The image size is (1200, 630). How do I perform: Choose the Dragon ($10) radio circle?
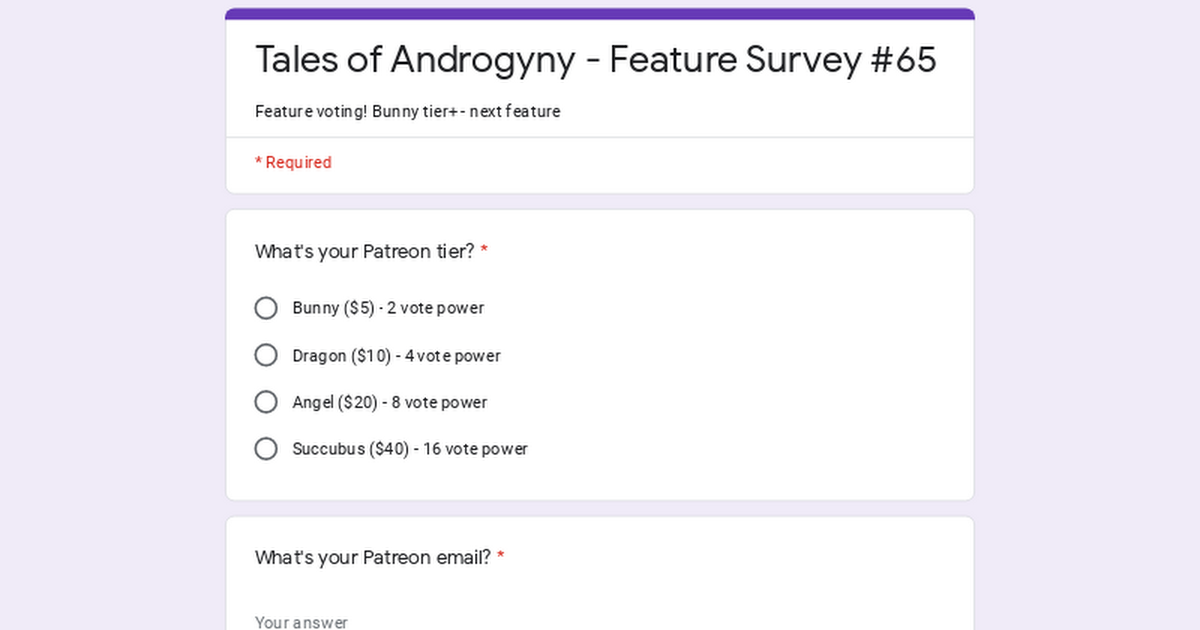coord(266,355)
